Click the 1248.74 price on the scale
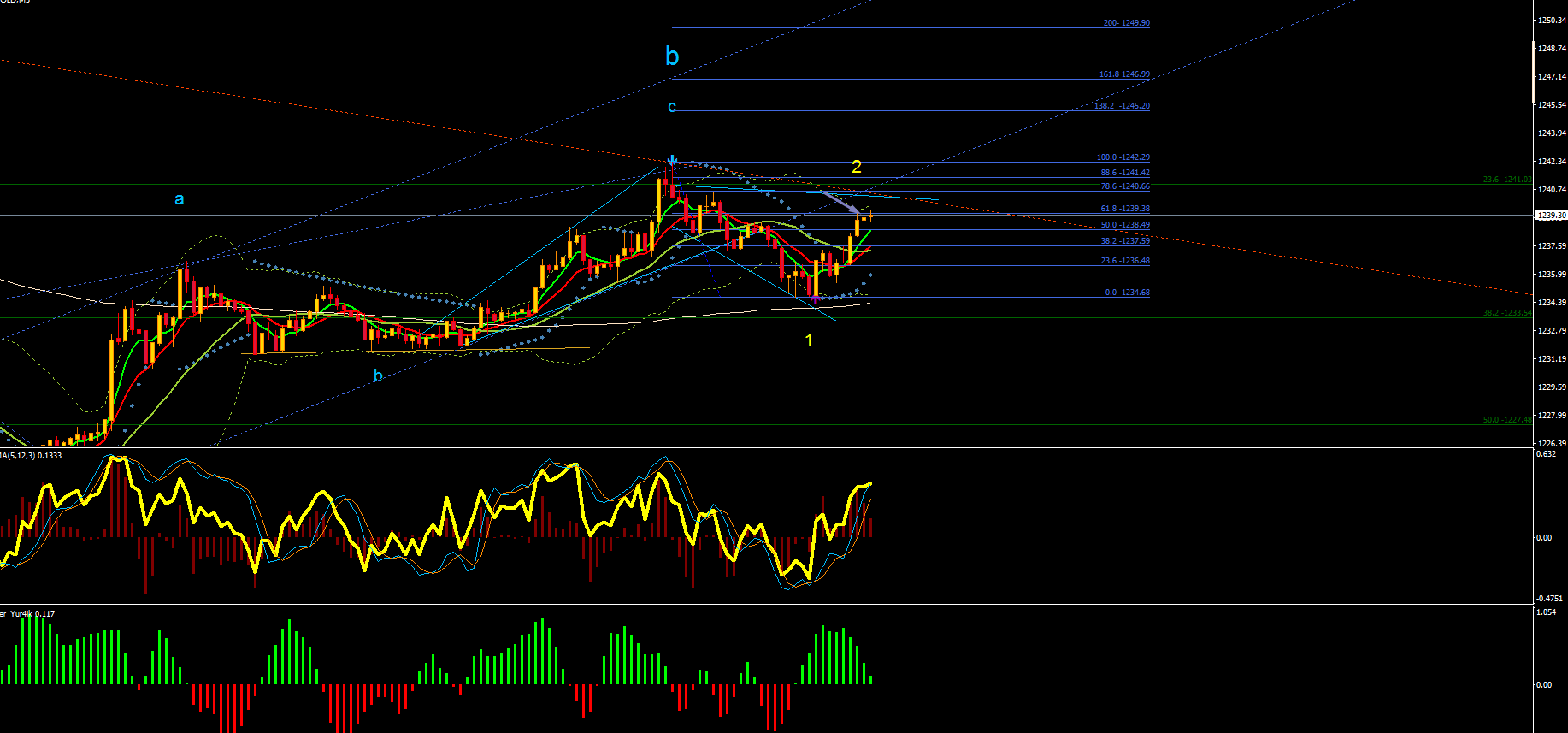Screen dimensions: 1568x733 coord(1552,48)
